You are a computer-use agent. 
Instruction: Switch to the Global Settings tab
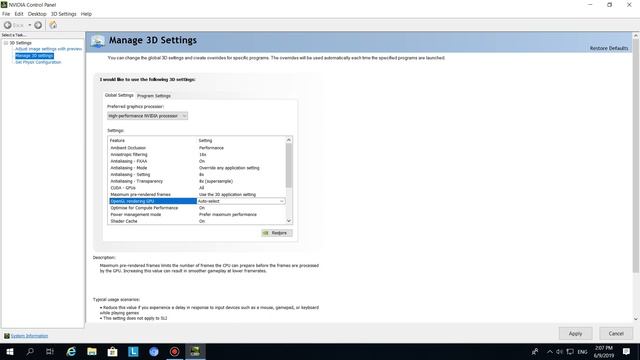119,95
